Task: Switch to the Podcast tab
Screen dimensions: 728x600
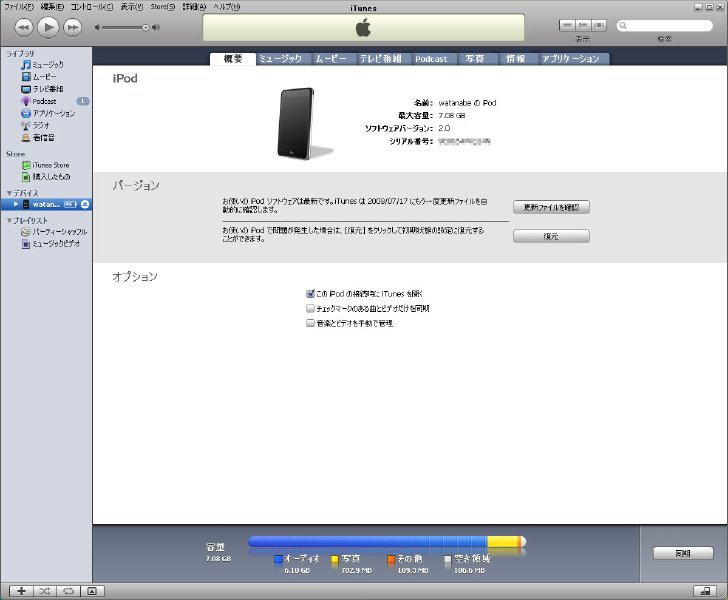Action: pos(431,59)
